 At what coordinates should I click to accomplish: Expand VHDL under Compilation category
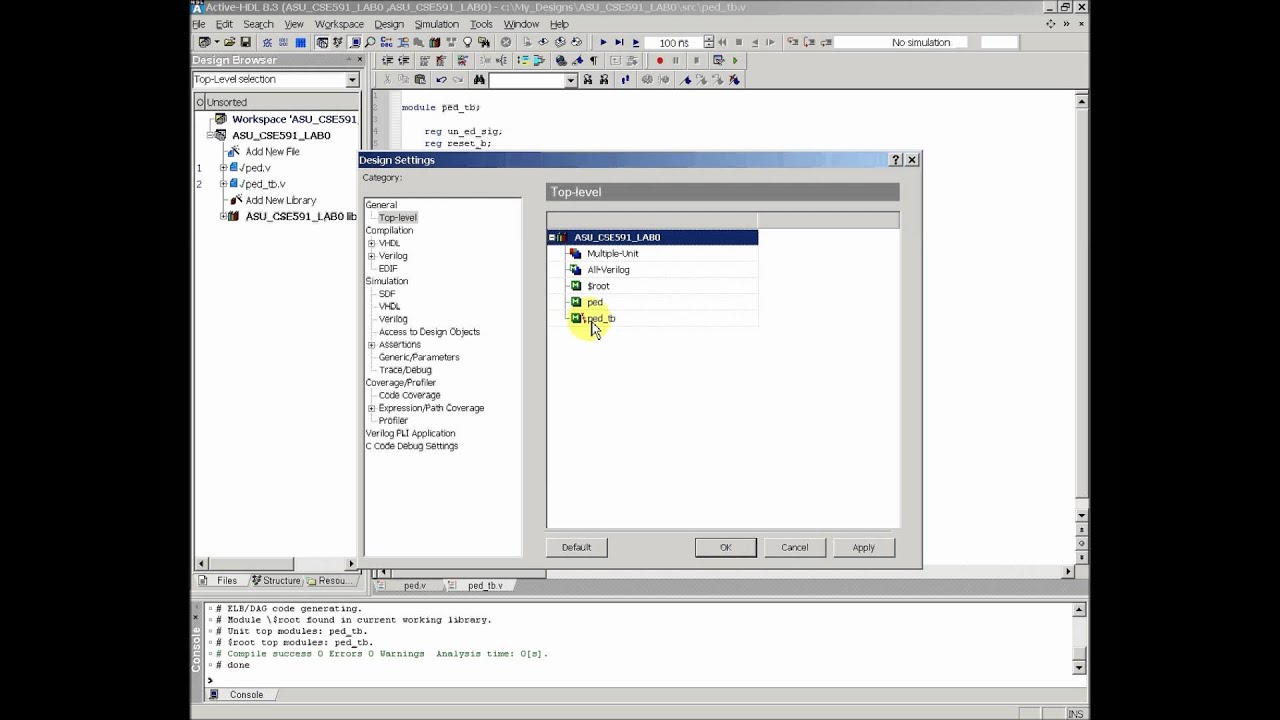click(x=371, y=243)
